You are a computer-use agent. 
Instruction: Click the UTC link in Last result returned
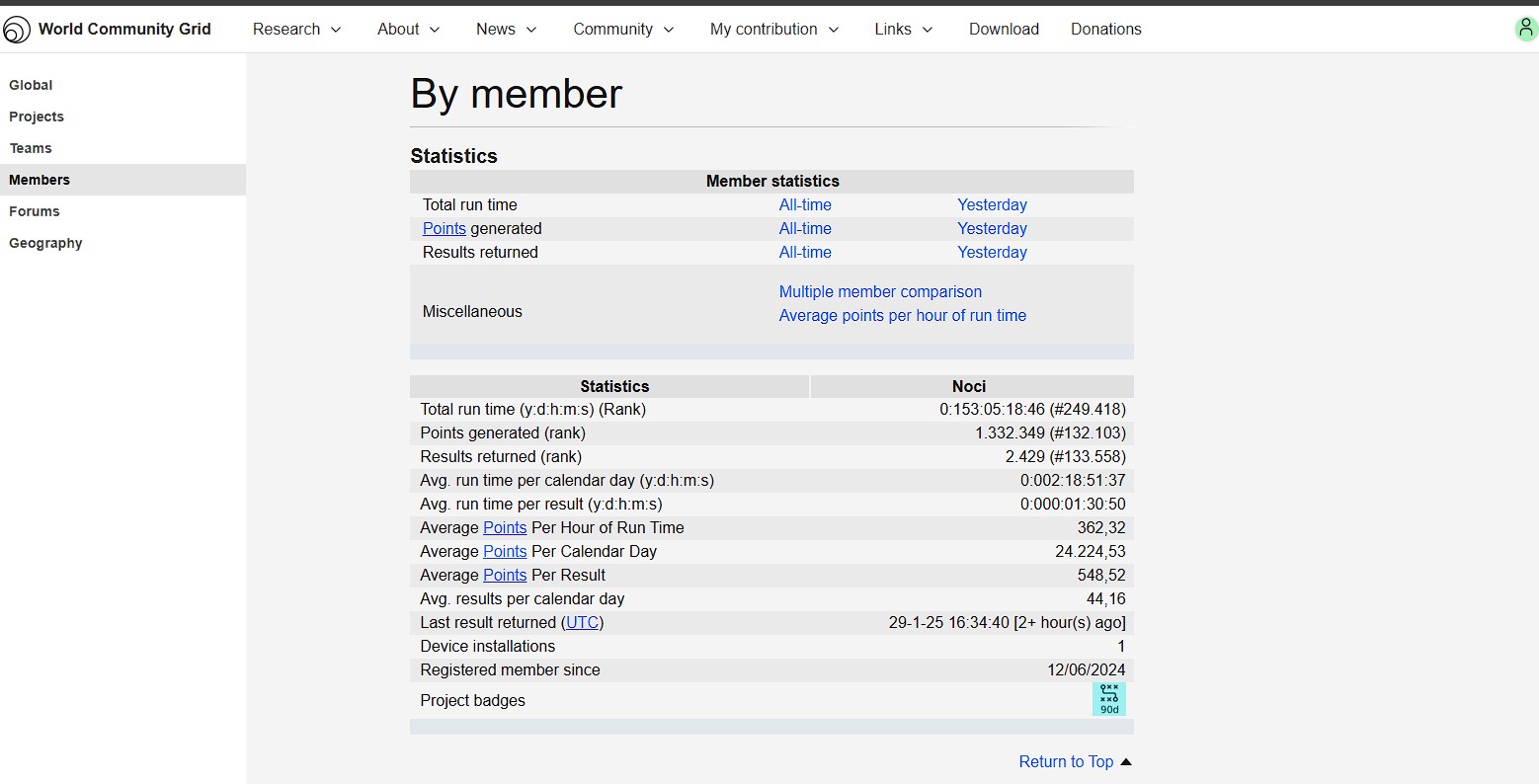click(582, 622)
